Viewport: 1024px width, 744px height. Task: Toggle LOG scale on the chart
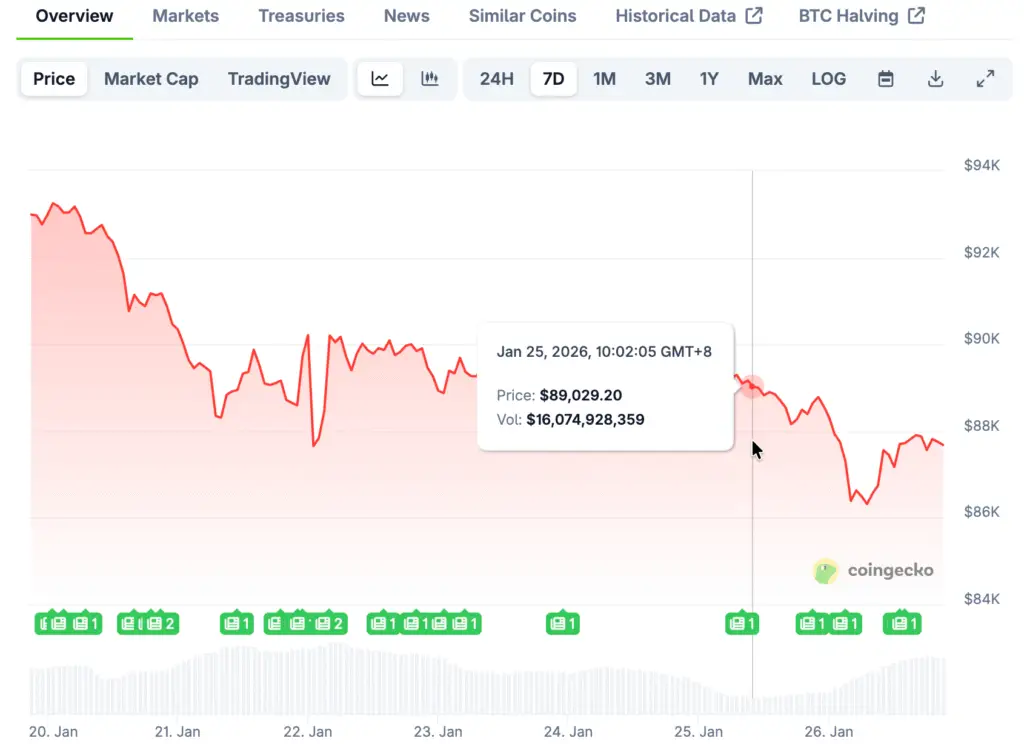pos(828,79)
